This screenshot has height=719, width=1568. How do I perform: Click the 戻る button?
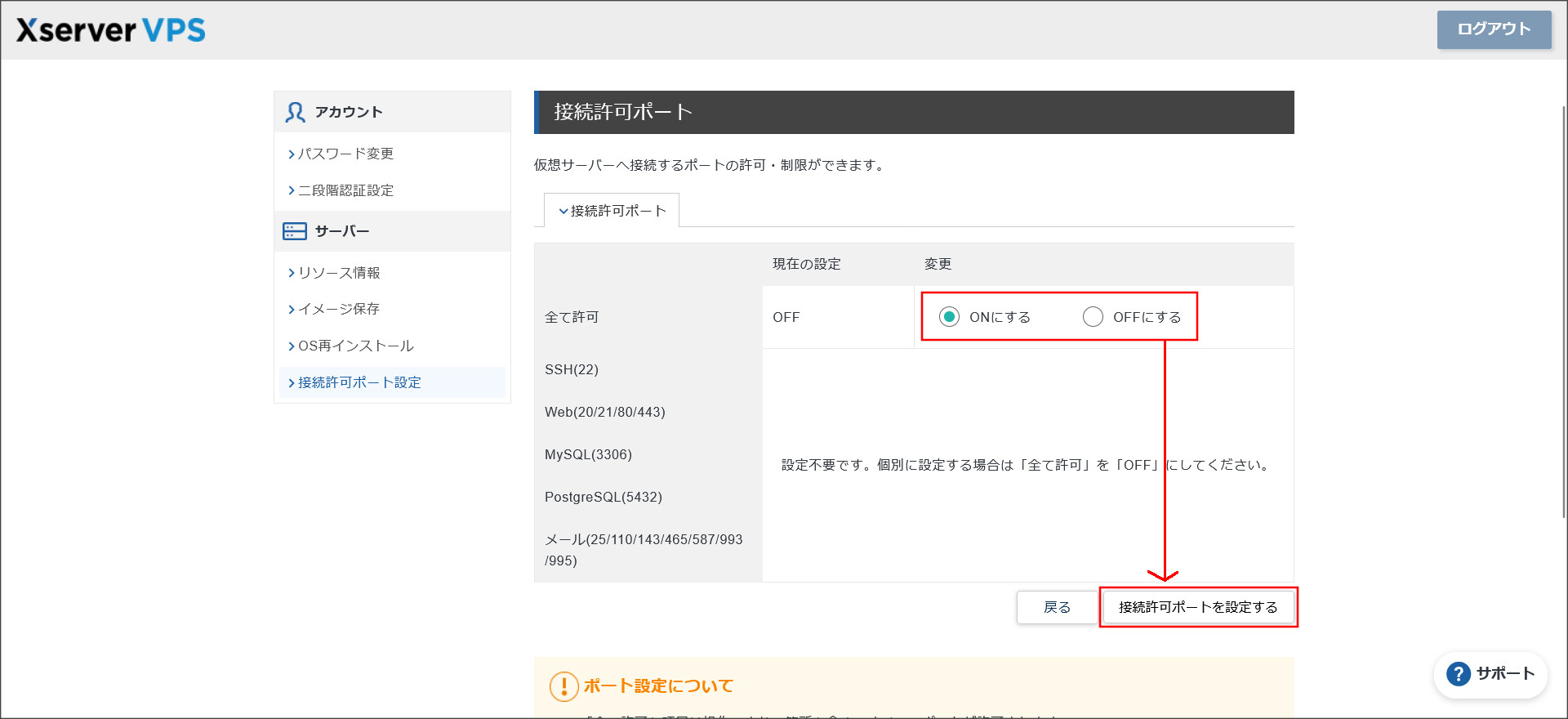tap(1057, 607)
